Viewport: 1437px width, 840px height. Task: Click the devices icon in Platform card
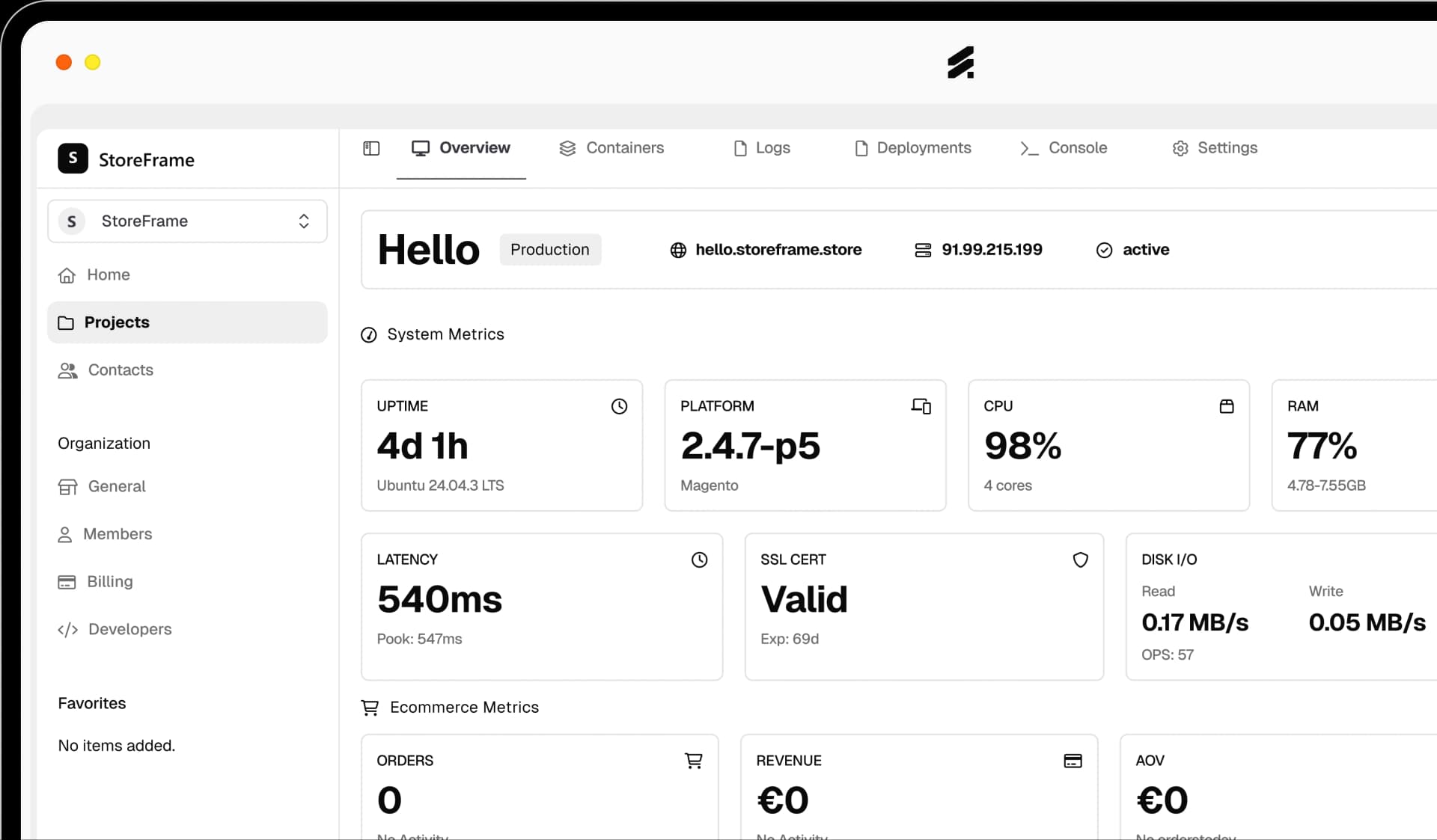(921, 406)
